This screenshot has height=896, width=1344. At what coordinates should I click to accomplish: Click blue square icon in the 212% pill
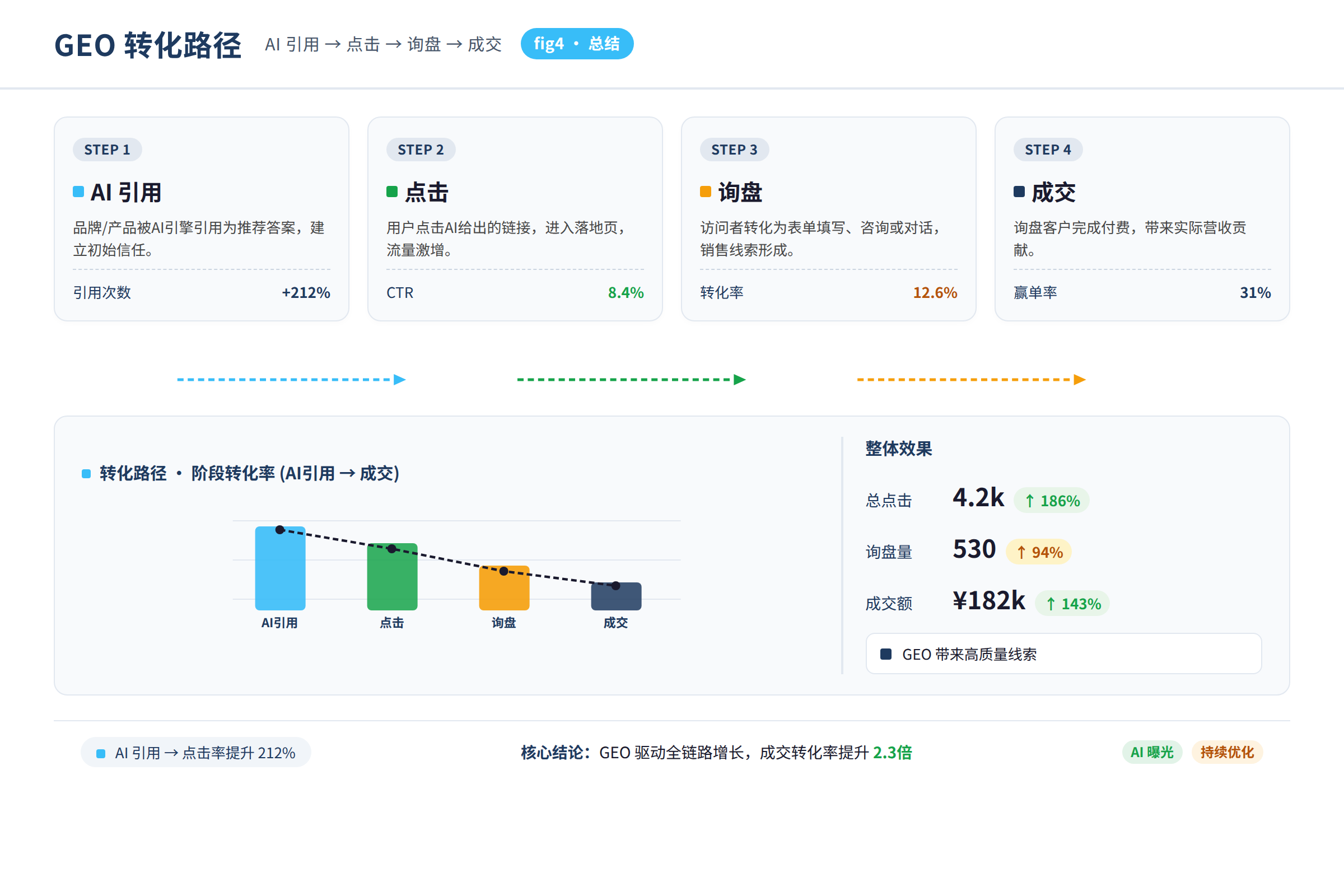pos(101,753)
